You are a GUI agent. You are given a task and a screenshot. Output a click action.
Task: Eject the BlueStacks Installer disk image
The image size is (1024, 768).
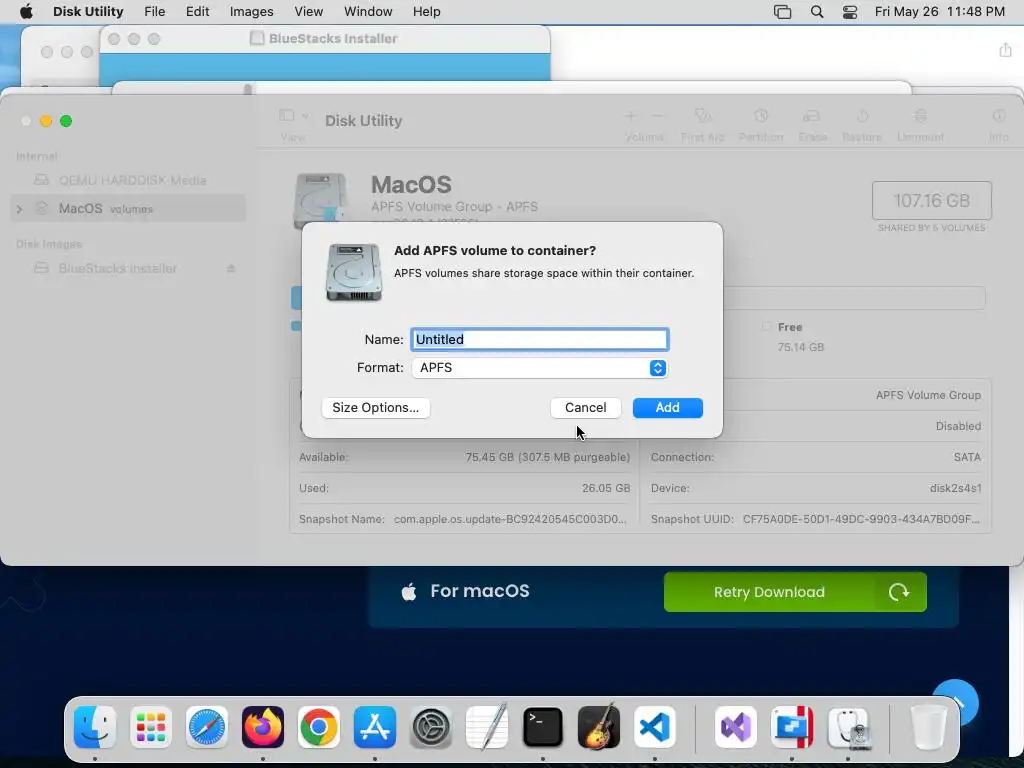pyautogui.click(x=231, y=268)
